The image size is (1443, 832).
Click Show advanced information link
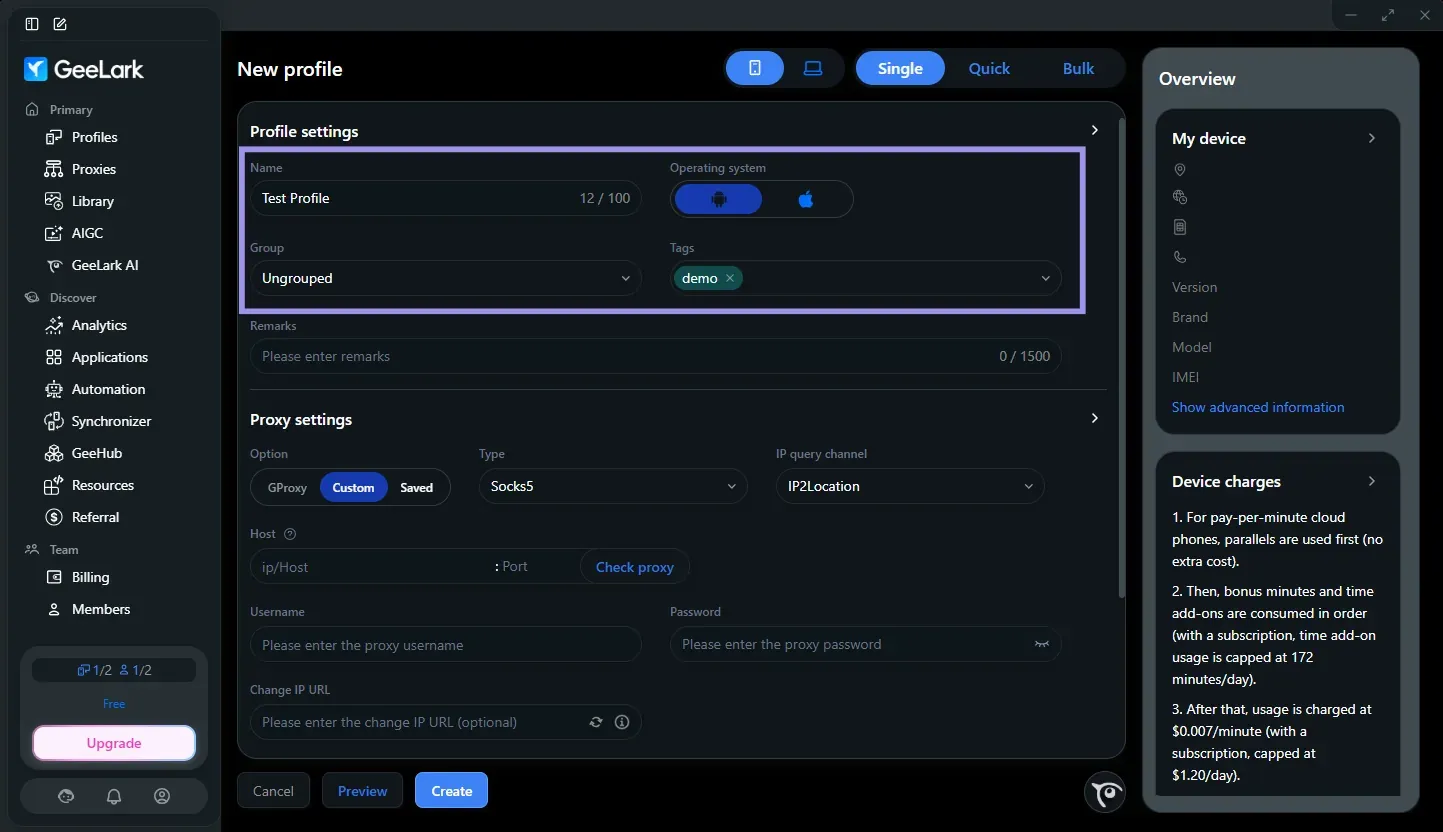tap(1258, 407)
